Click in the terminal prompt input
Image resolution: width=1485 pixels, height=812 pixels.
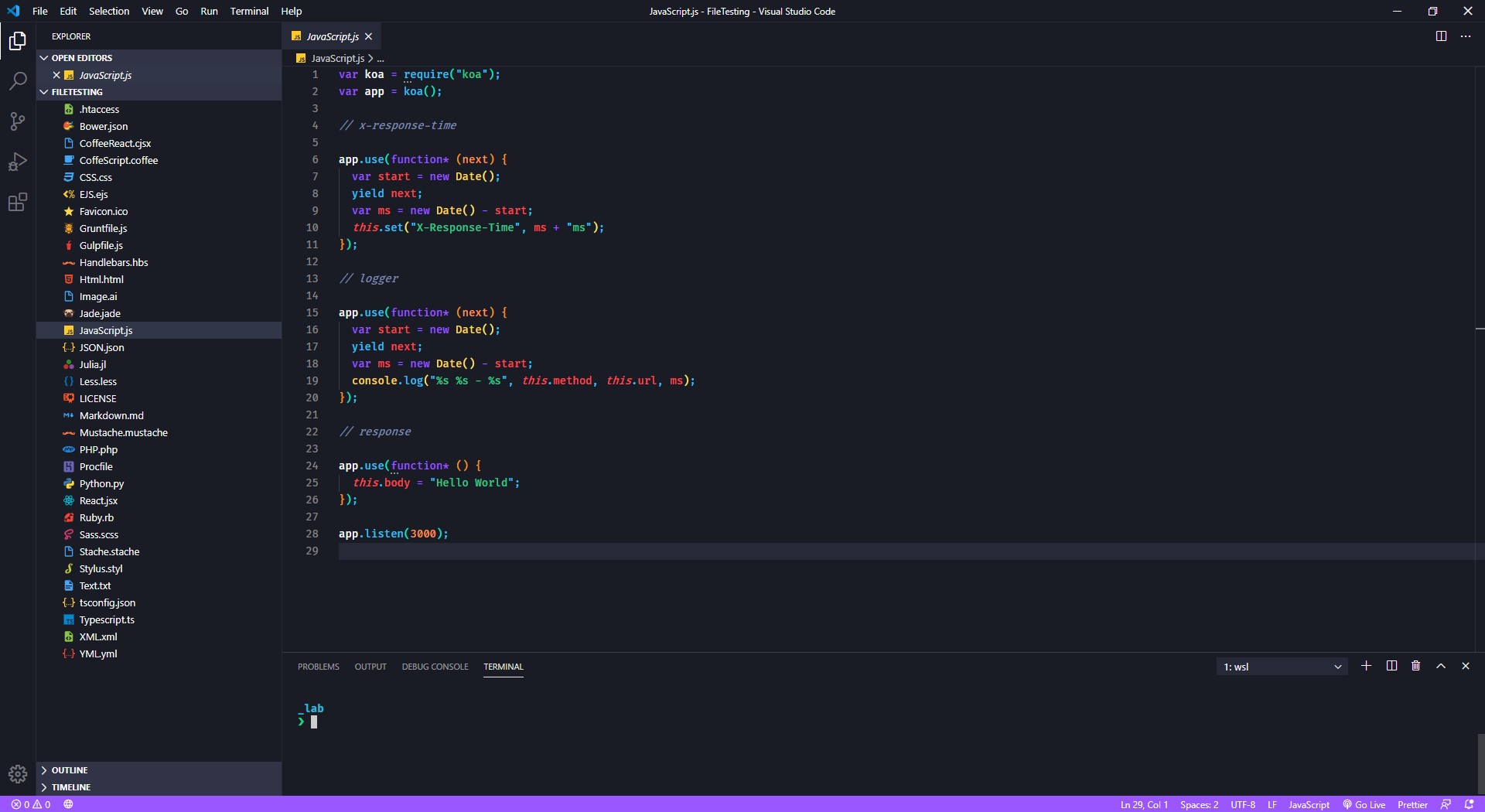314,722
